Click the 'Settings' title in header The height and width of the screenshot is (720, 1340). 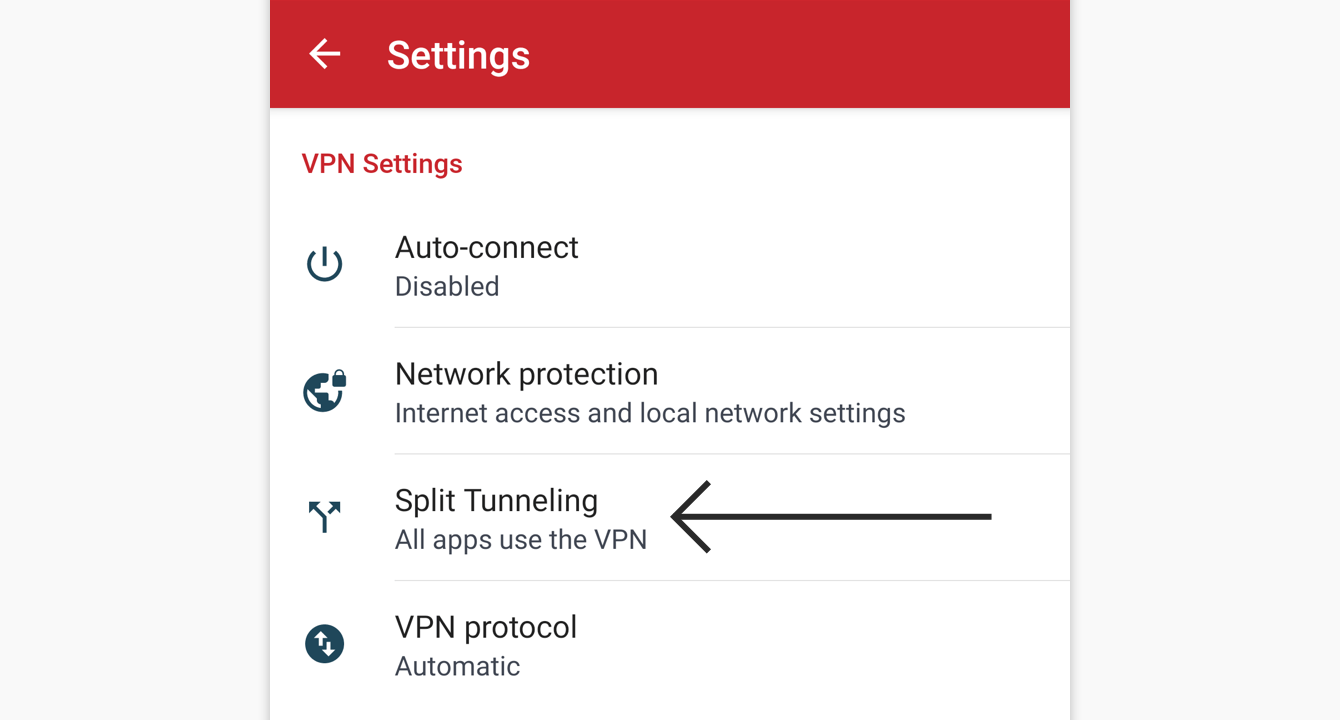pos(458,55)
